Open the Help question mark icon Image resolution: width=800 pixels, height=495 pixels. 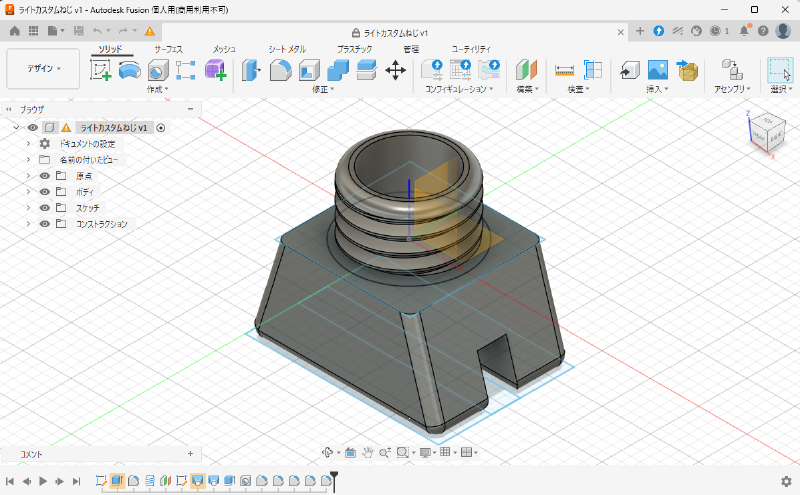click(x=763, y=31)
